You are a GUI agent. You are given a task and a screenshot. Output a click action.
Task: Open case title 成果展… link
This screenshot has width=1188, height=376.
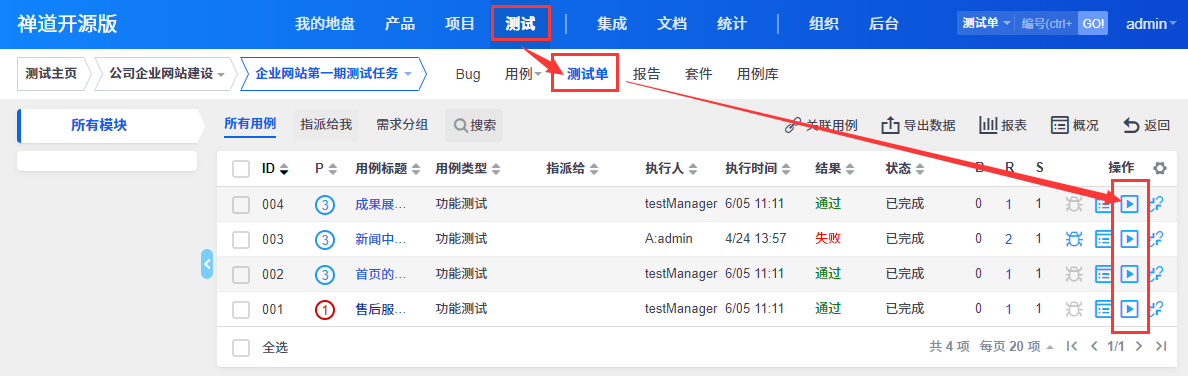pyautogui.click(x=381, y=204)
